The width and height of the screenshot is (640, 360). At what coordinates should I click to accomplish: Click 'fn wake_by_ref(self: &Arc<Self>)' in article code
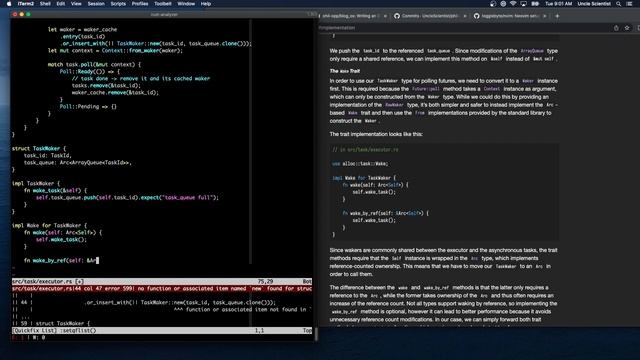coord(383,213)
